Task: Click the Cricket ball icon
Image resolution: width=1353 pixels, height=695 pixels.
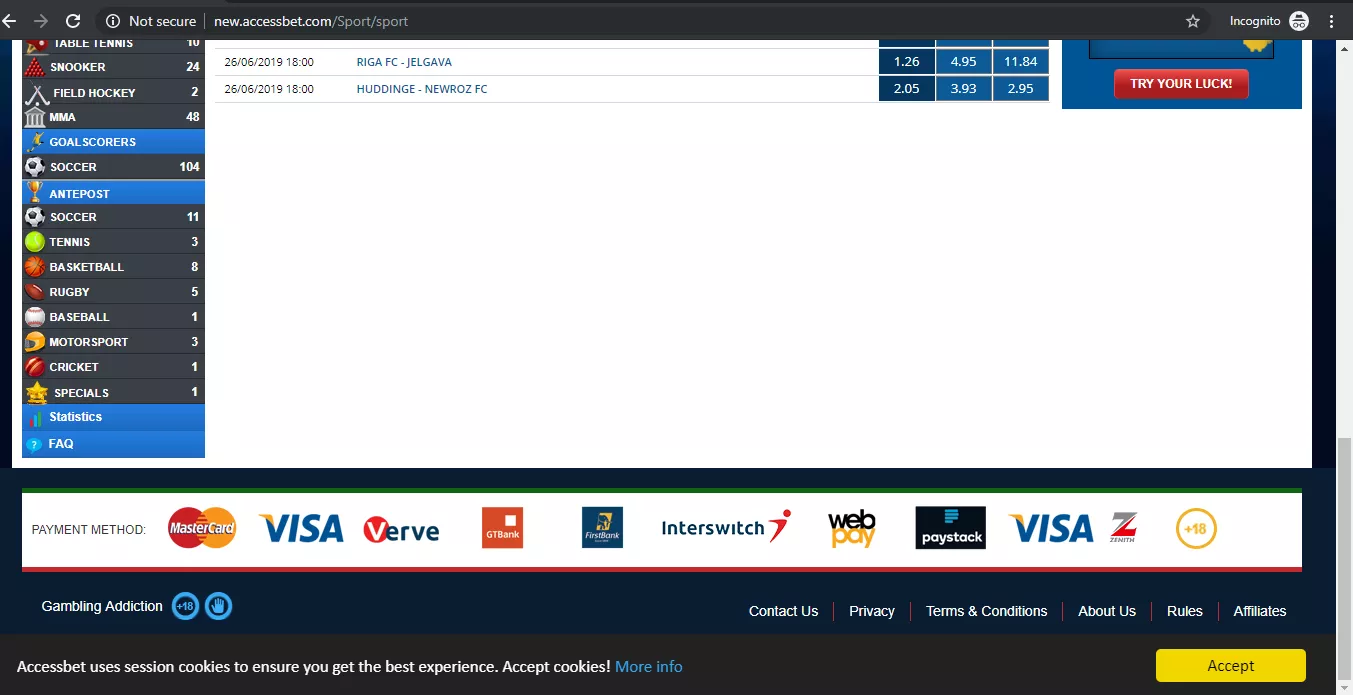Action: 35,367
